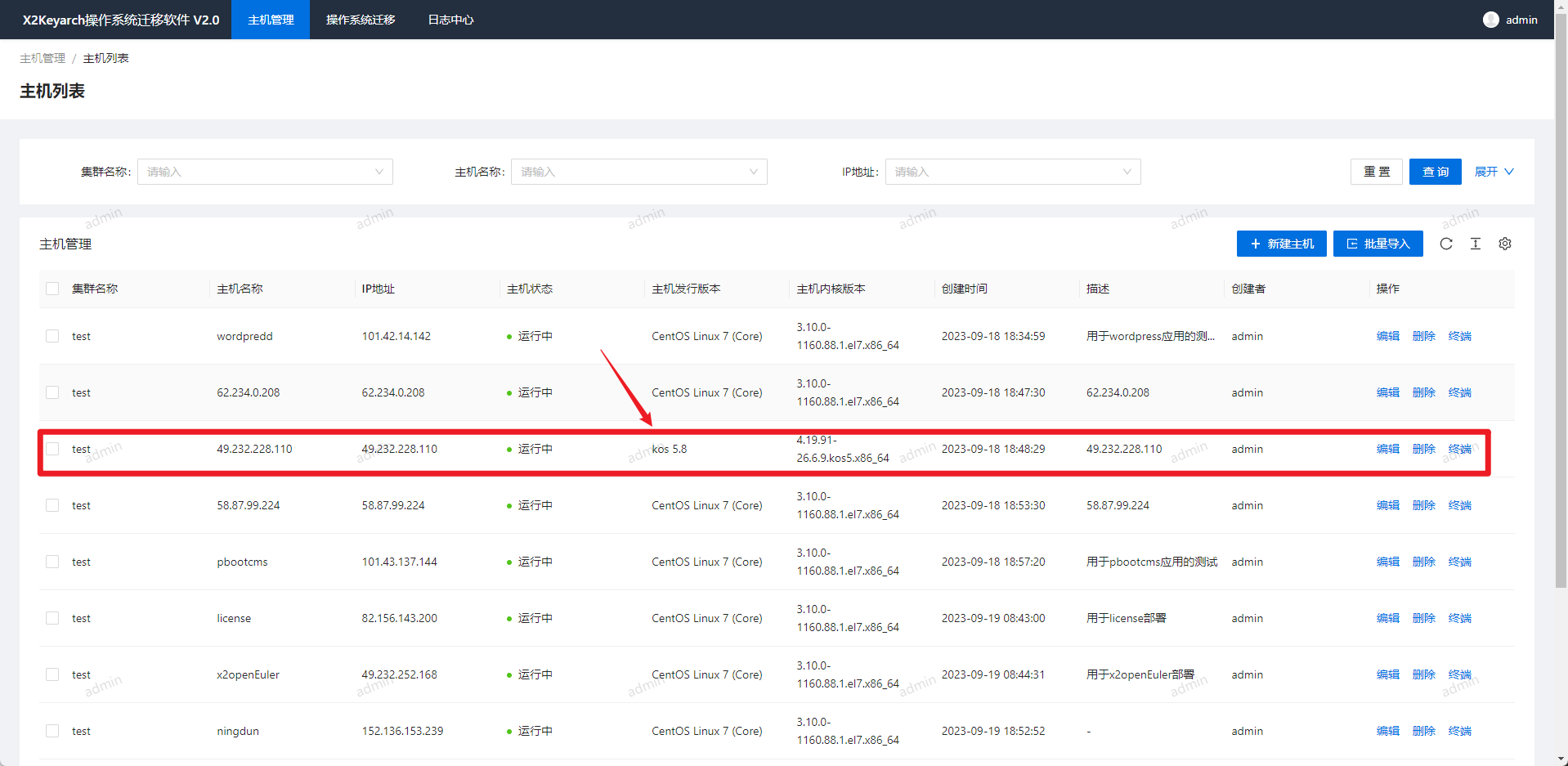This screenshot has height=766, width=1568.
Task: Toggle select-all checkbox in table header
Action: pyautogui.click(x=52, y=289)
